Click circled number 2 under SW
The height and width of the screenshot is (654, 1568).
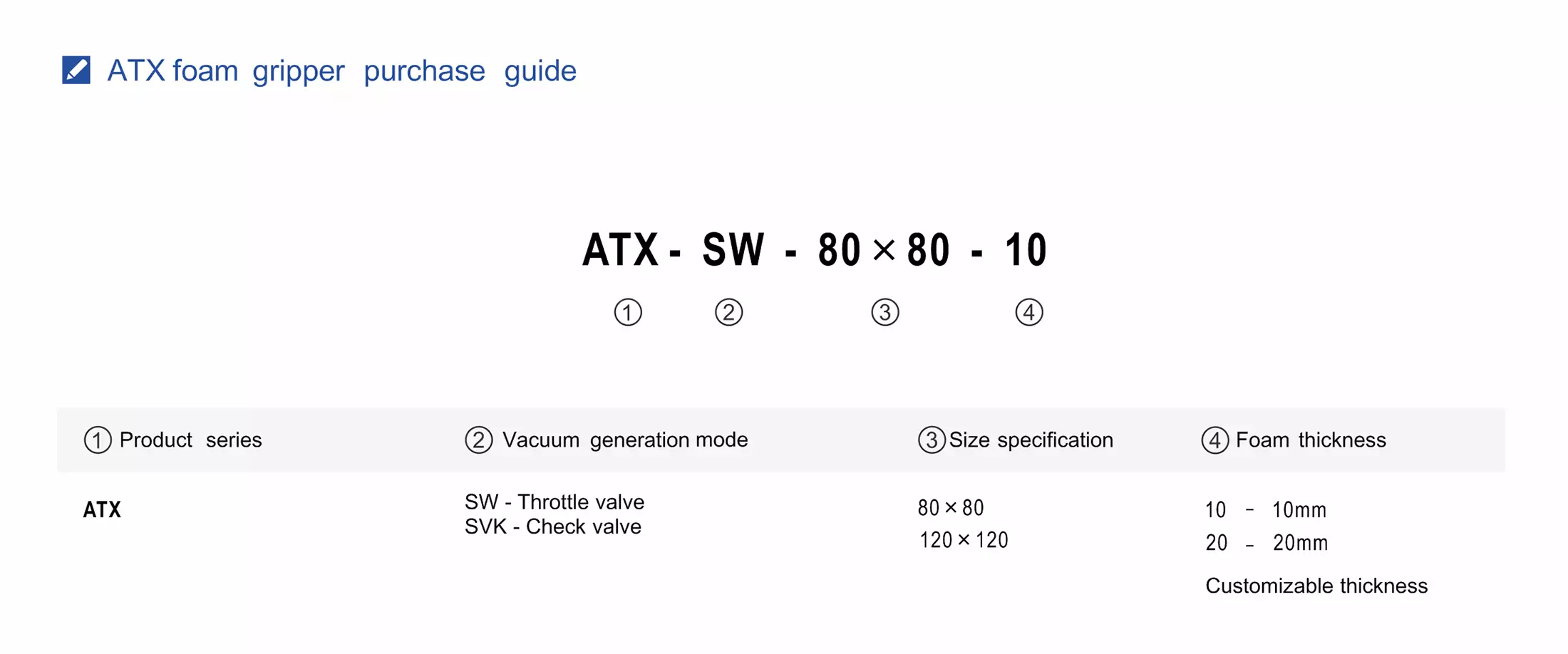click(728, 312)
